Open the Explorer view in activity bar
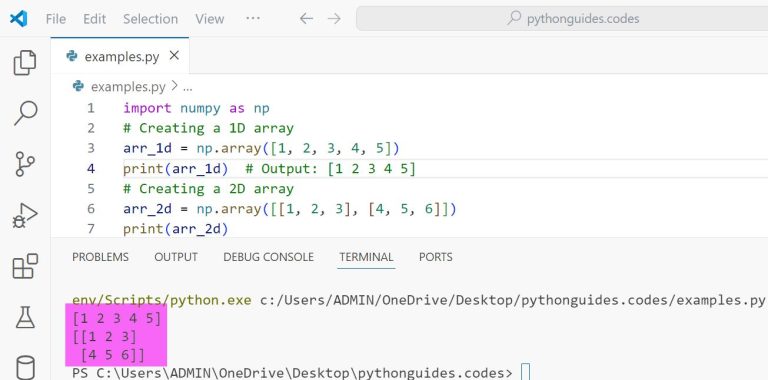768x380 pixels. pyautogui.click(x=25, y=63)
